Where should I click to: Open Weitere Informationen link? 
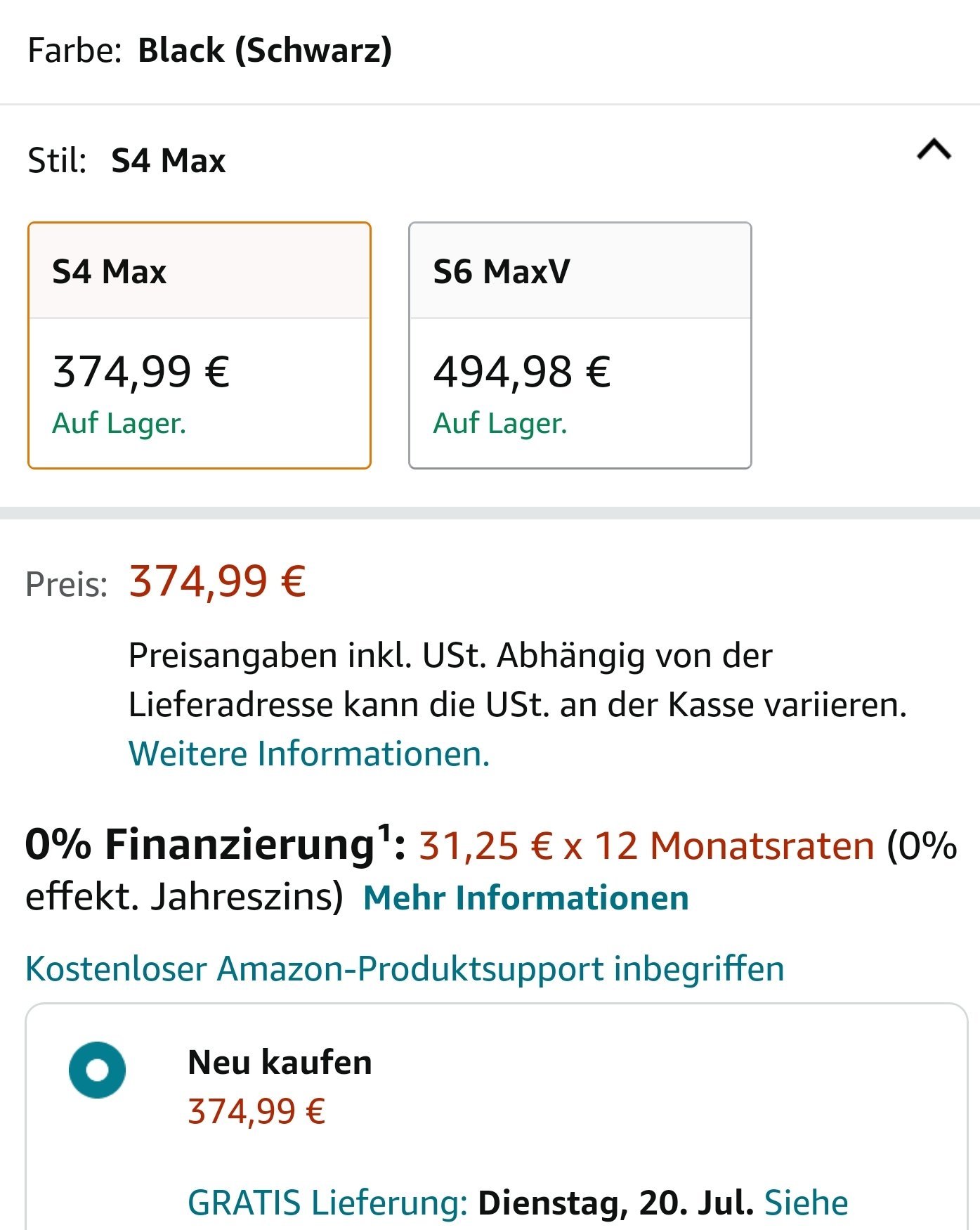pyautogui.click(x=309, y=753)
